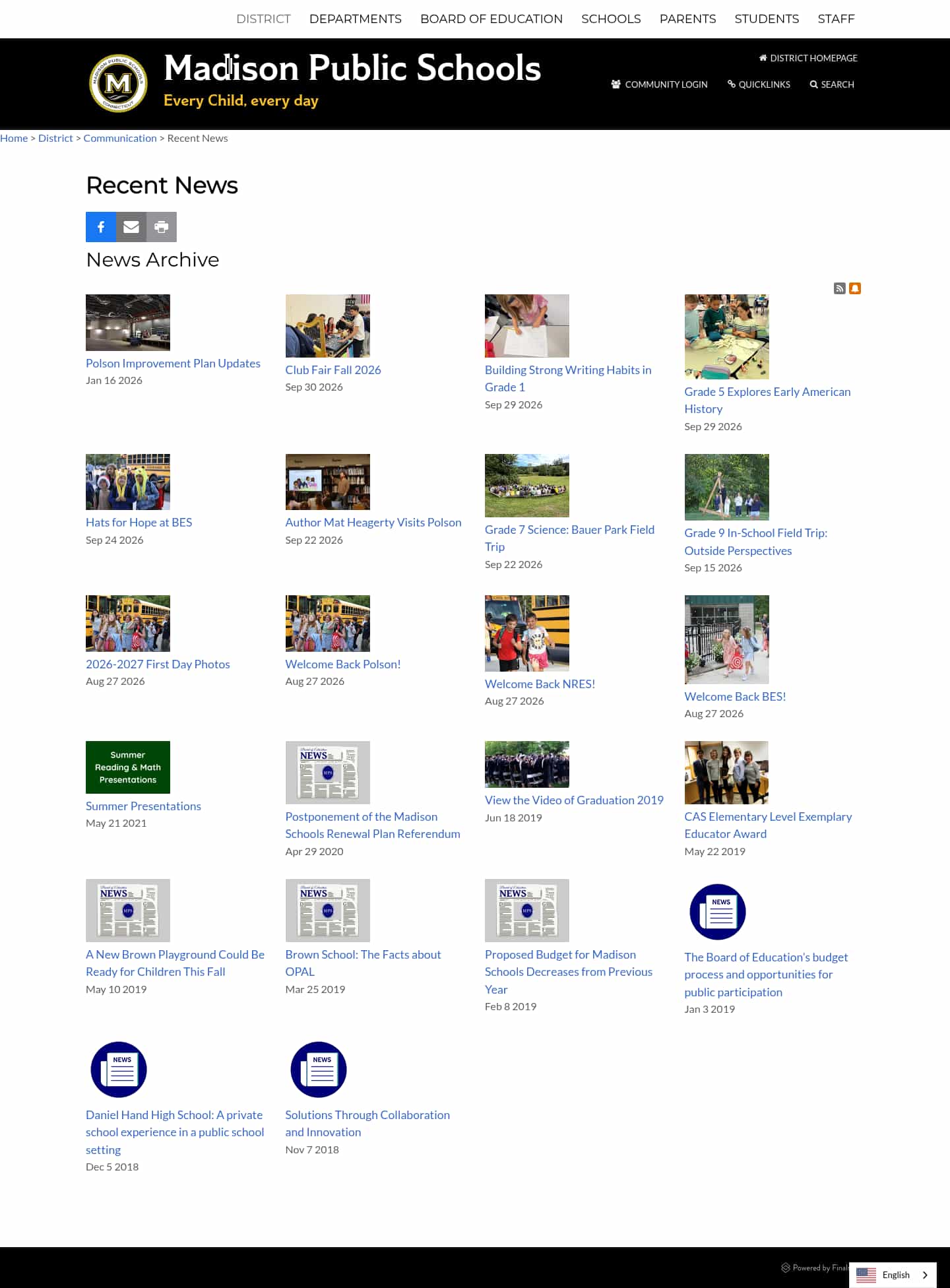Click news icon above Daniel Hand High School
Screen dimensions: 950x1288
(119, 1070)
